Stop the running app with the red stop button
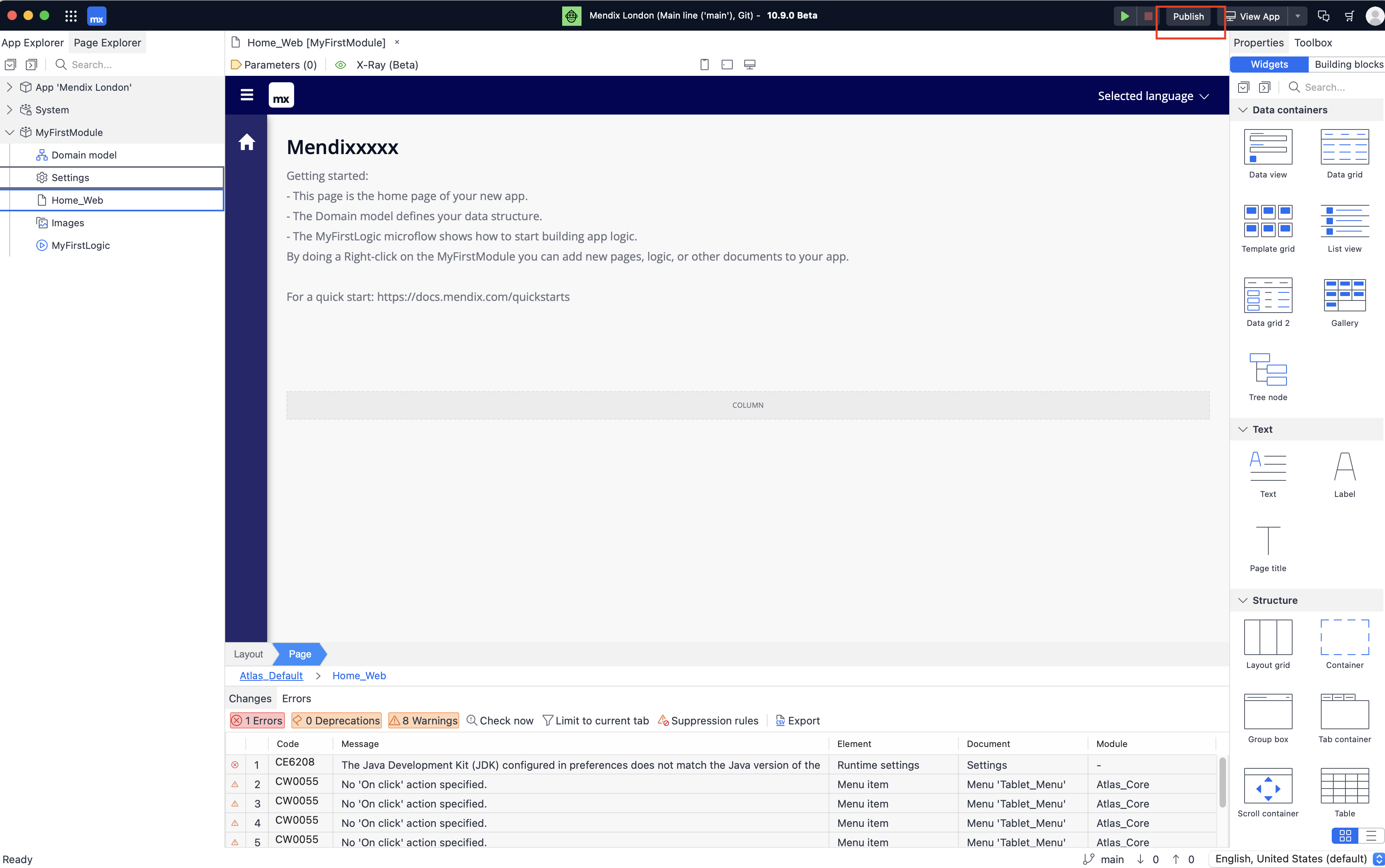 pyautogui.click(x=1148, y=16)
